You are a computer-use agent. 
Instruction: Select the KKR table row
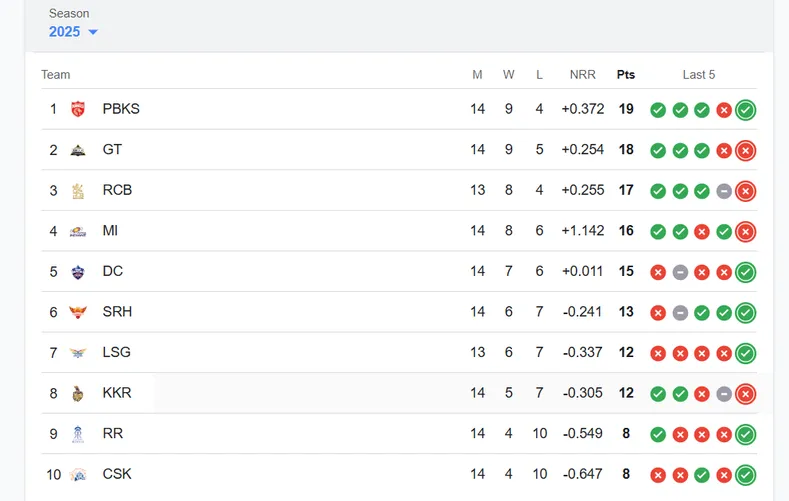pyautogui.click(x=300, y=393)
